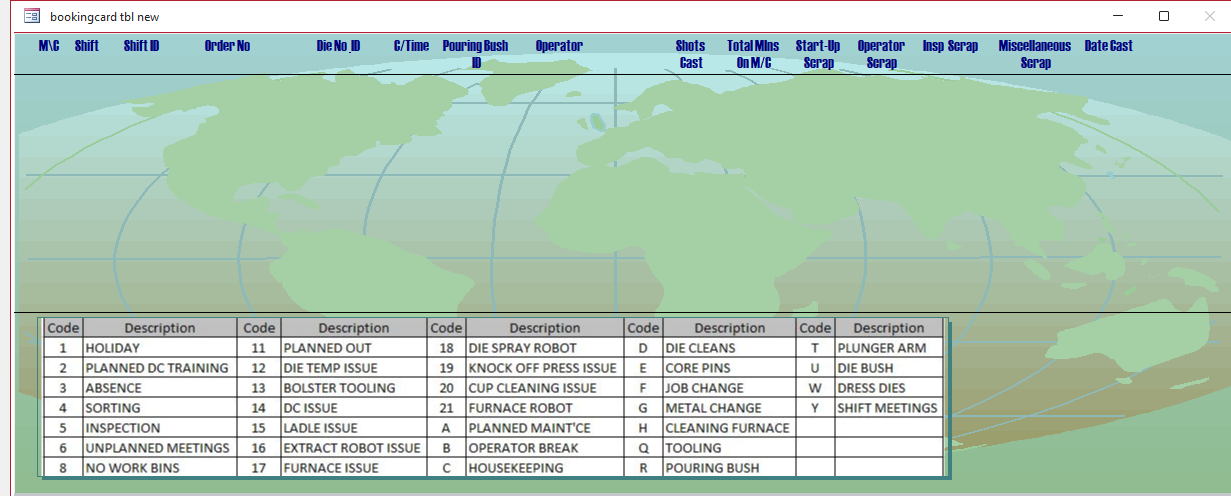Image resolution: width=1231 pixels, height=496 pixels.
Task: Maximize the bookingcard tbl new window
Action: coord(1164,16)
